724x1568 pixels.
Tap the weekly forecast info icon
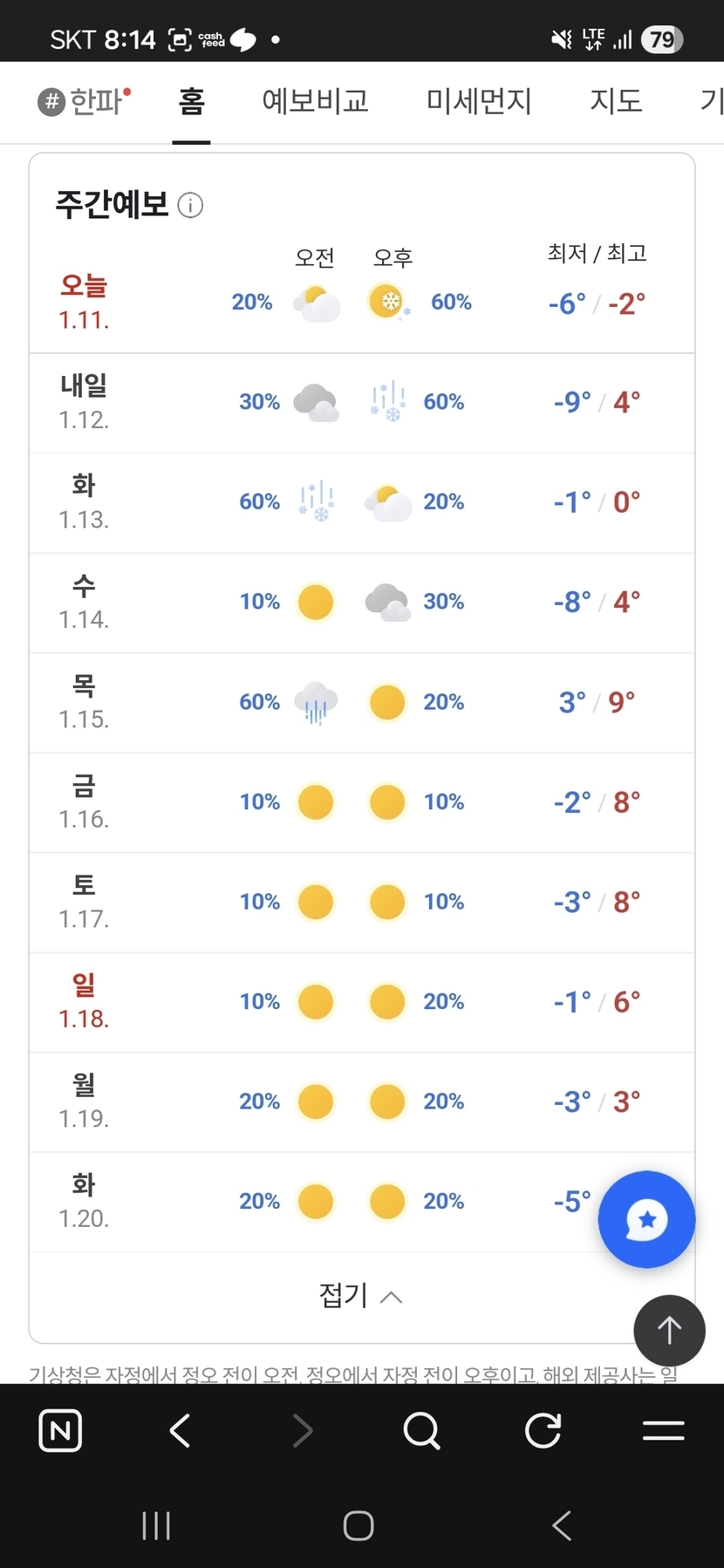pyautogui.click(x=190, y=206)
